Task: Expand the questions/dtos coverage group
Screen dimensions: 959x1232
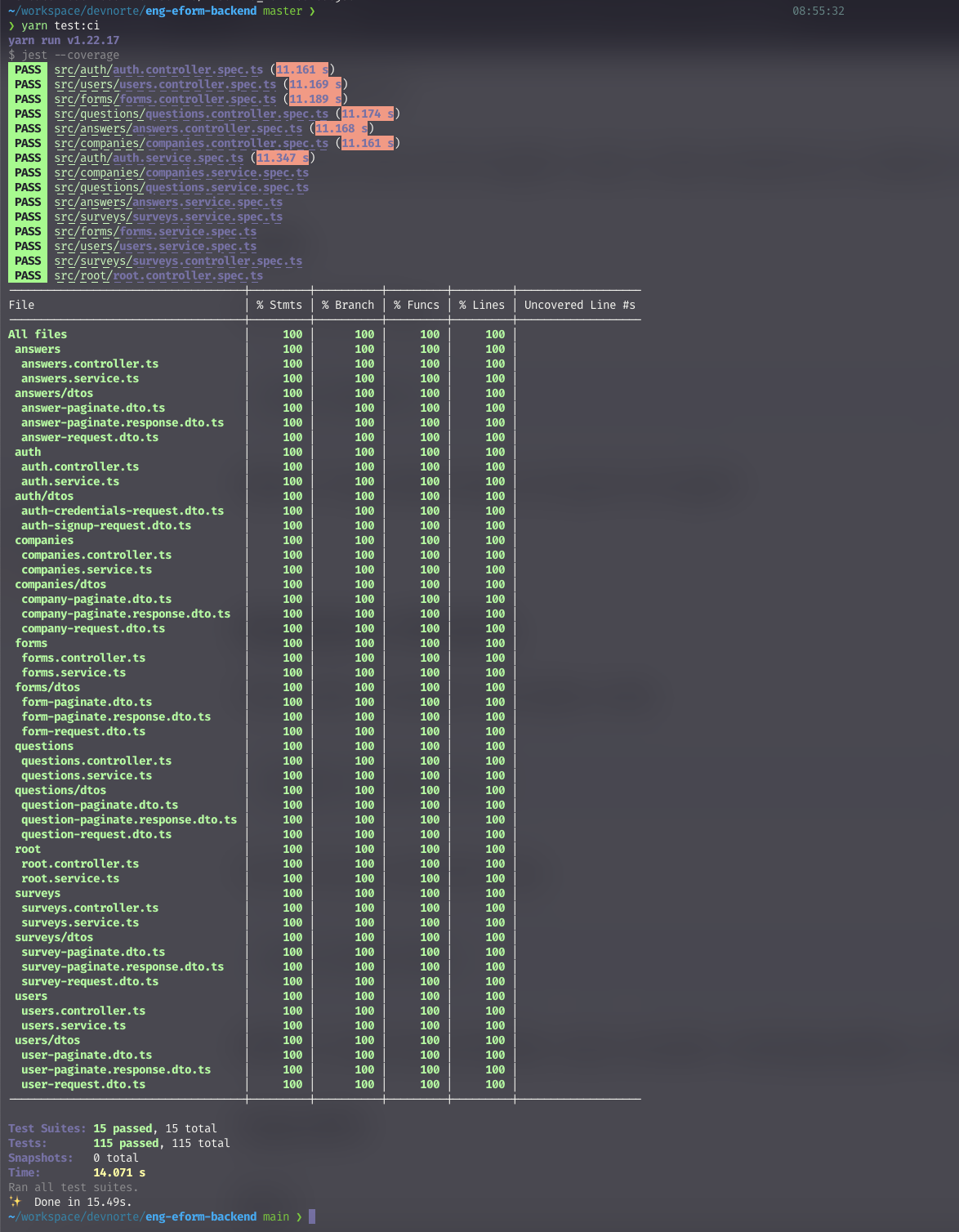Action: click(60, 790)
